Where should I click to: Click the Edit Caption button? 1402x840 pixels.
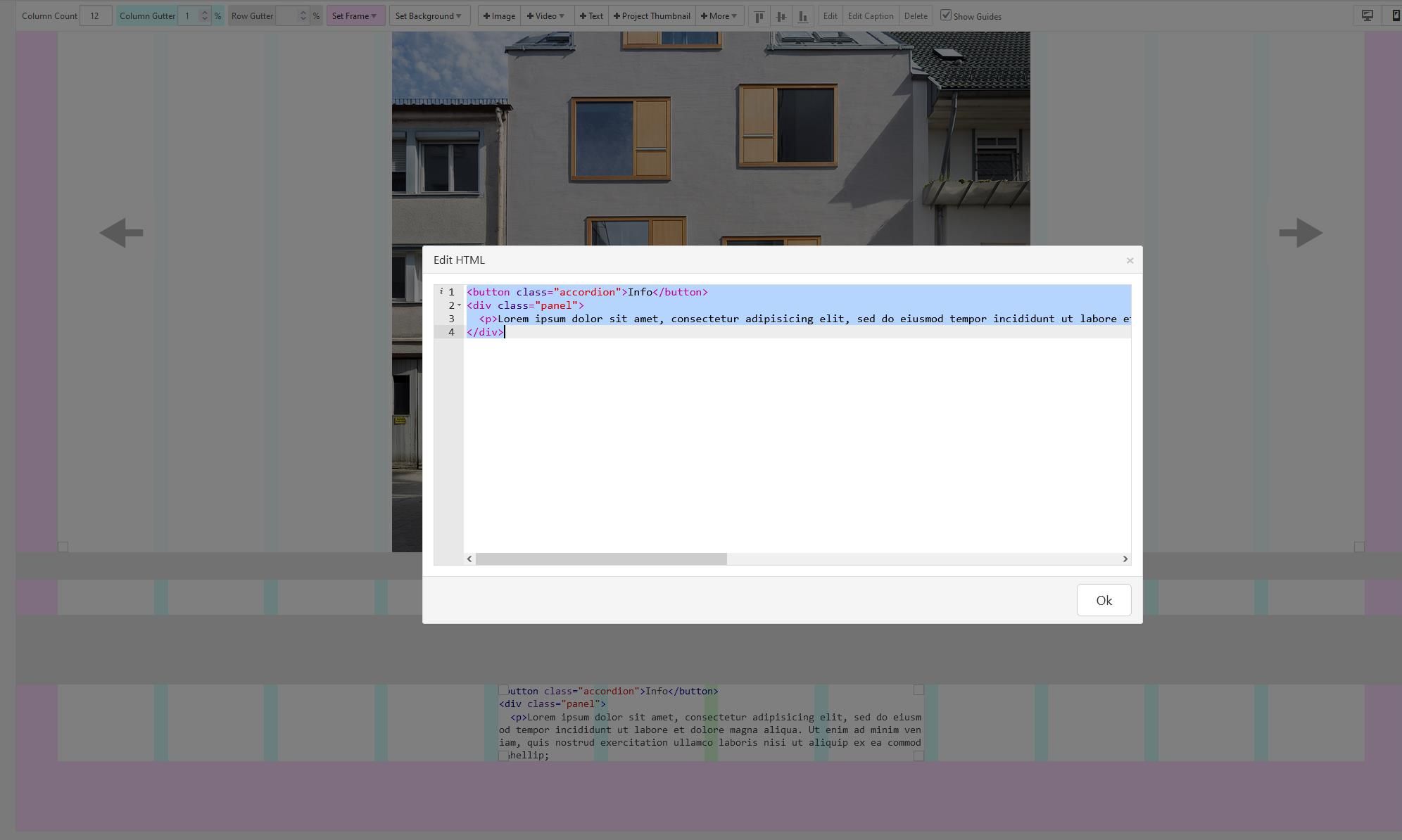[870, 16]
